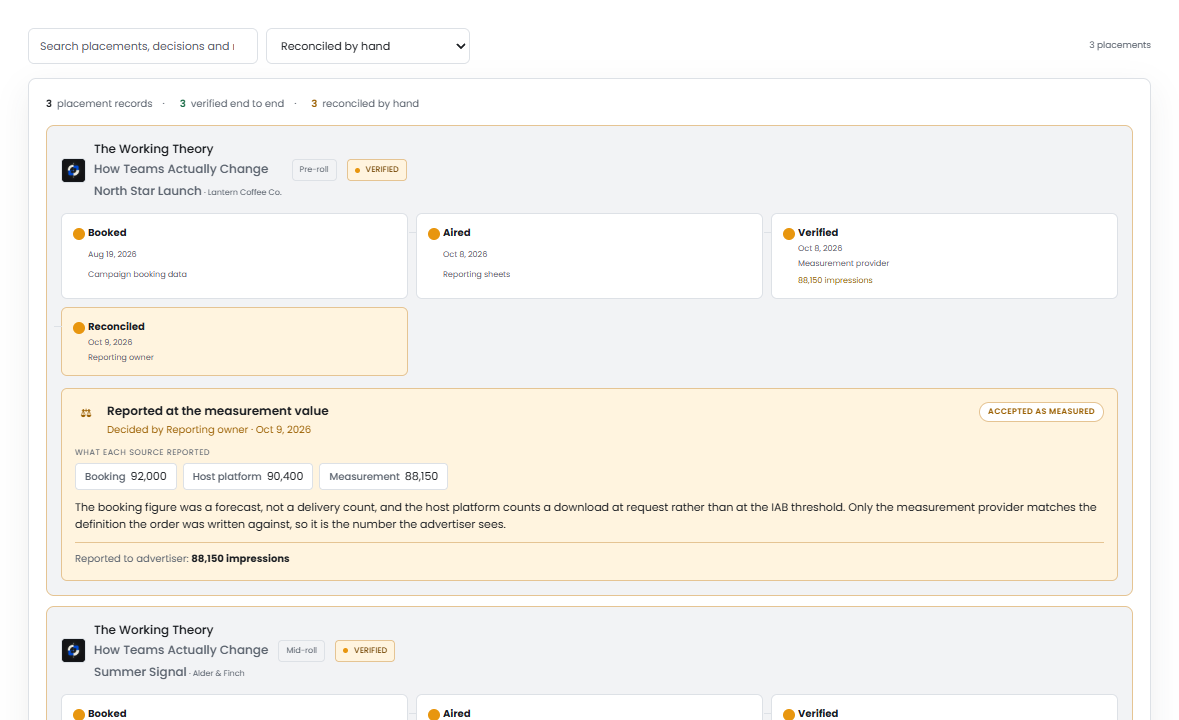The width and height of the screenshot is (1179, 720).
Task: Click the Measurement 88,150 source chip
Action: coord(383,476)
